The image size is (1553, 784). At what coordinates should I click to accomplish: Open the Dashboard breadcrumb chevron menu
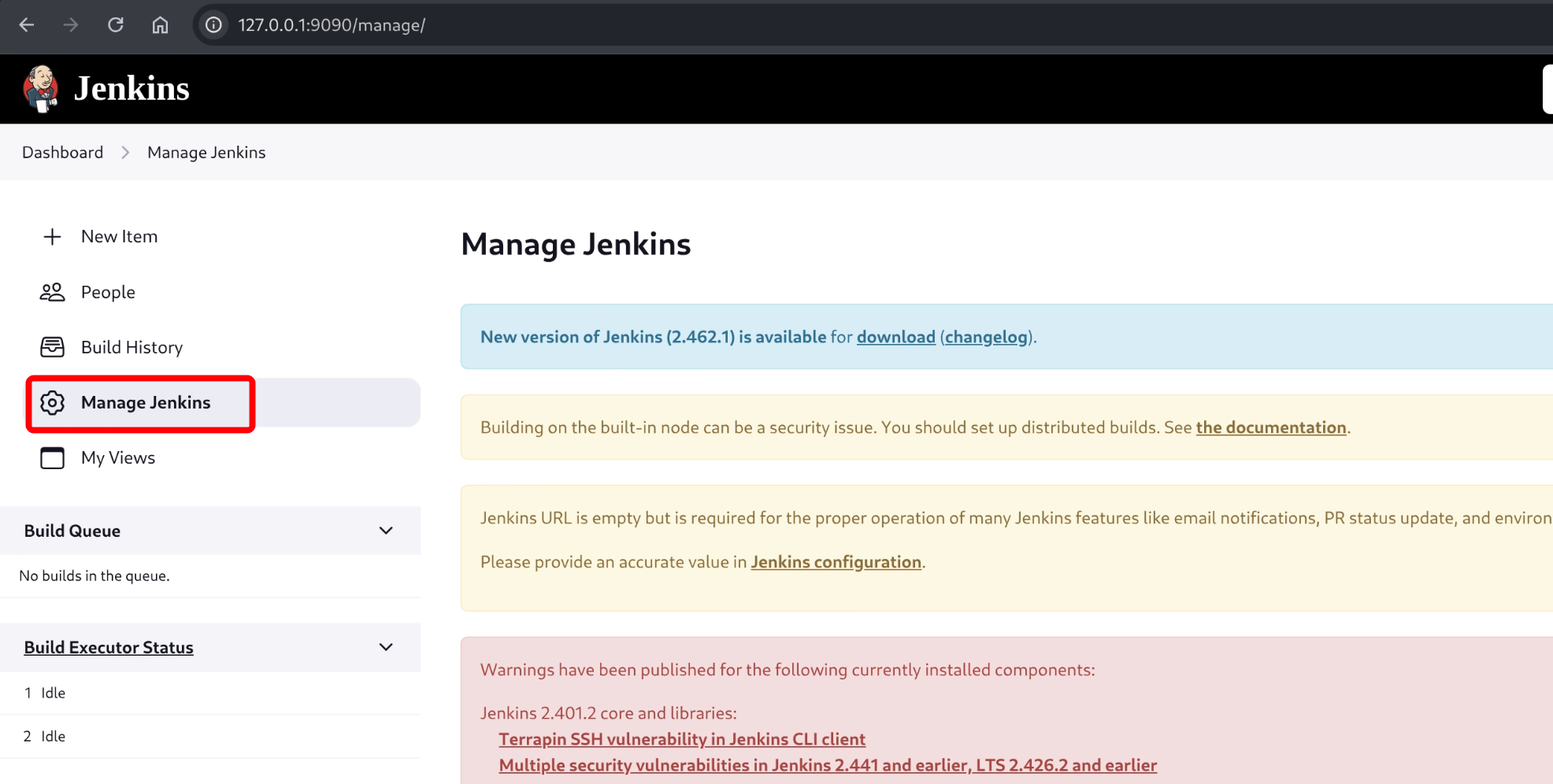click(125, 153)
